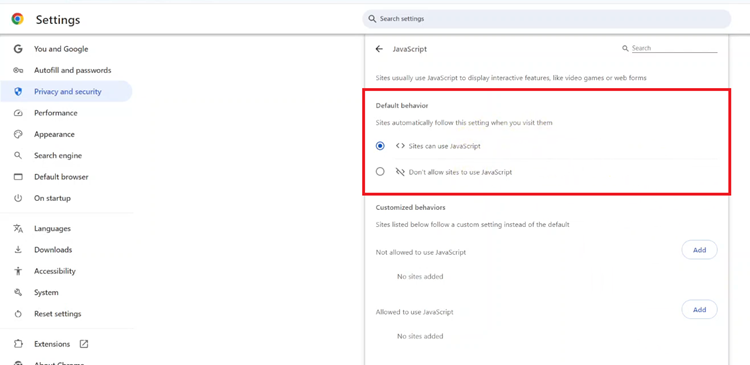
Task: Click No sites added under Allowed list
Action: [x=420, y=336]
